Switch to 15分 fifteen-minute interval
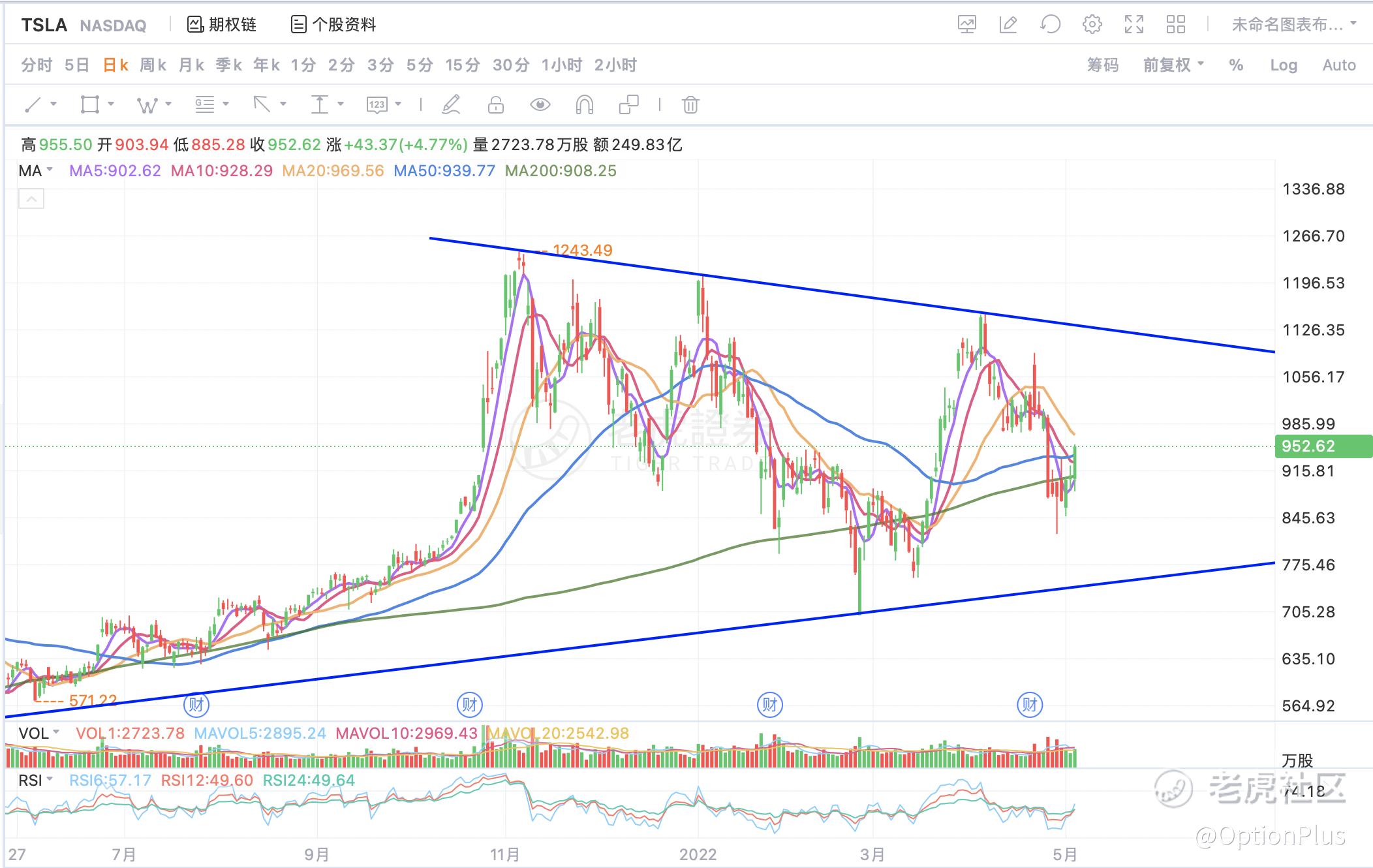This screenshot has width=1373, height=868. click(463, 65)
